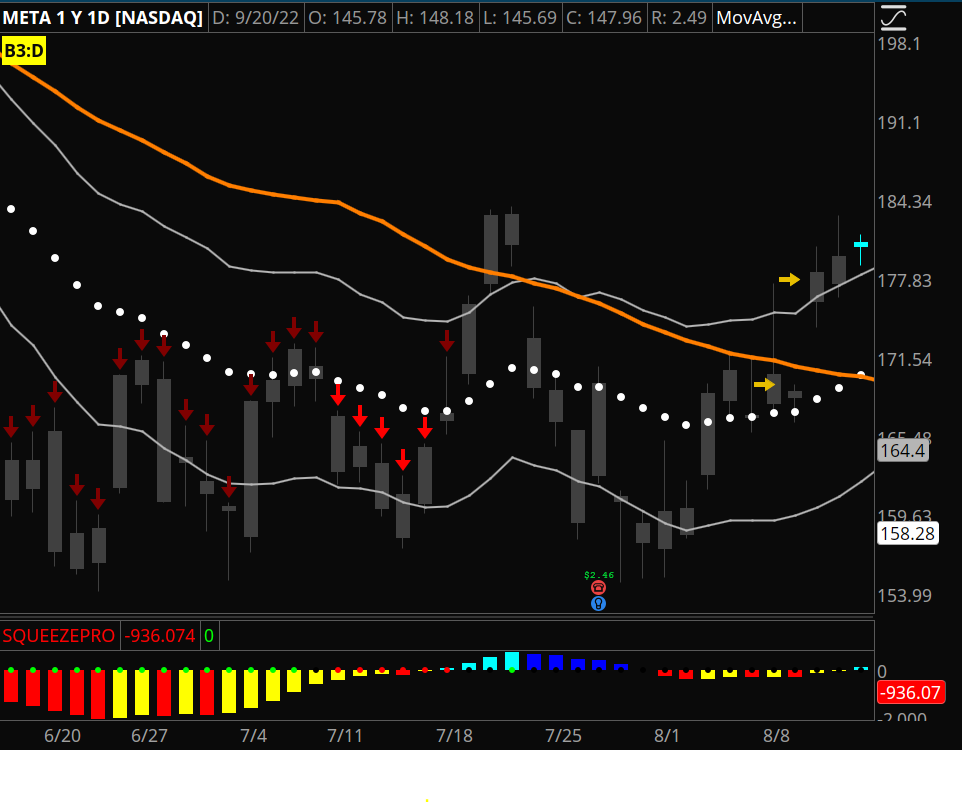This screenshot has width=962, height=802.
Task: Click the L: 145.69 low value
Action: pyautogui.click(x=520, y=18)
